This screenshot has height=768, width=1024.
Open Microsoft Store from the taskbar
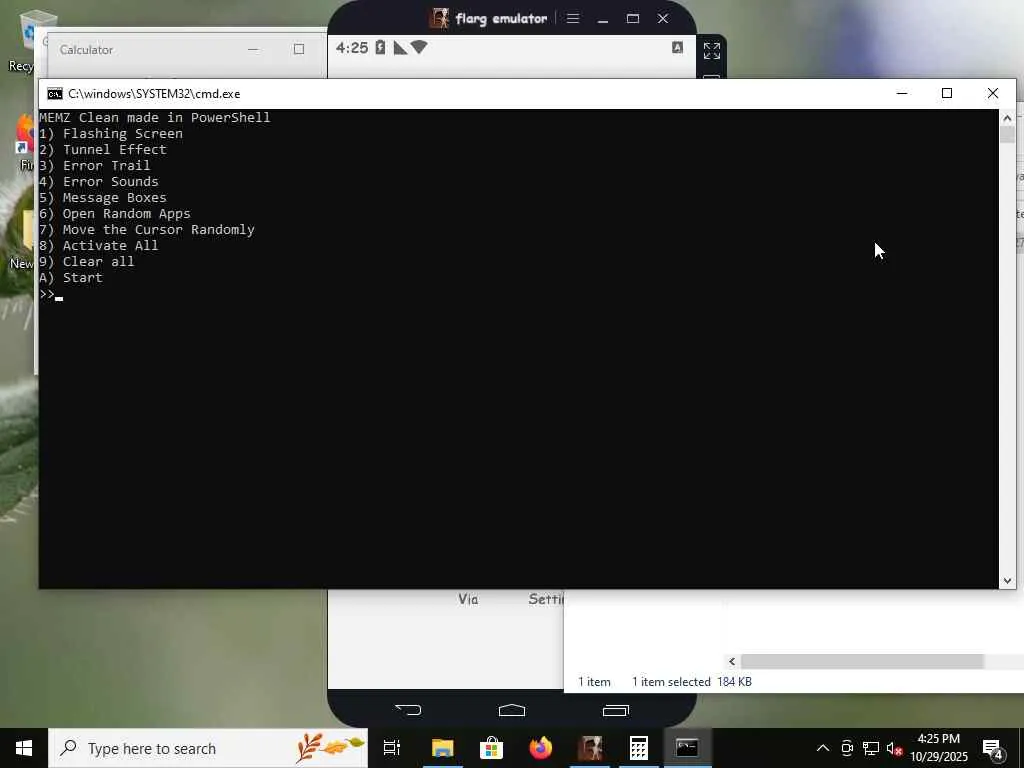click(x=491, y=748)
